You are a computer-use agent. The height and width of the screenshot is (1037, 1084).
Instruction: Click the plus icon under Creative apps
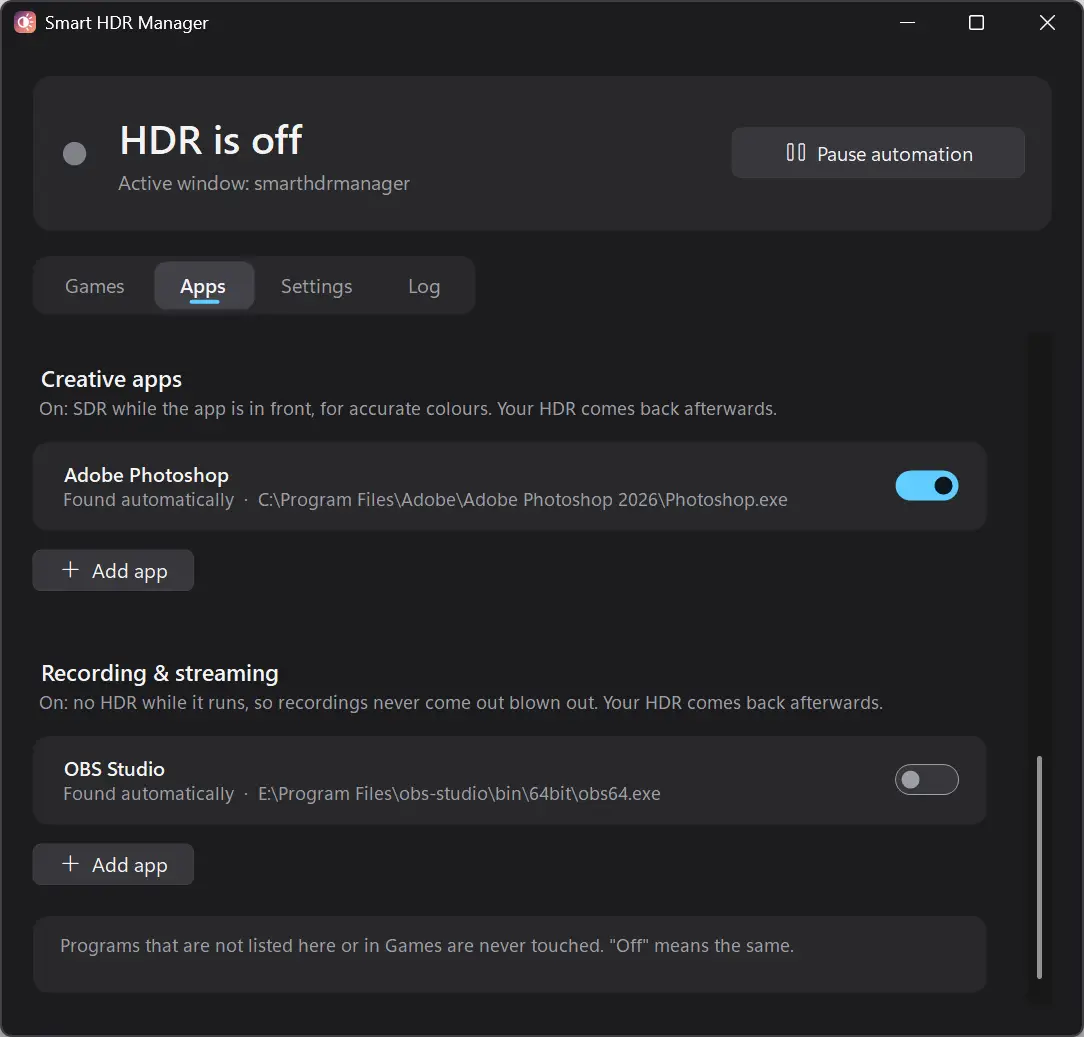71,570
